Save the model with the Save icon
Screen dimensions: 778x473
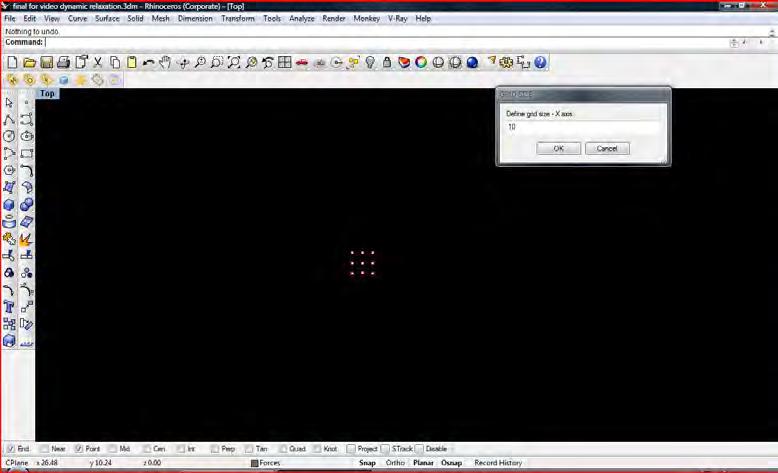(47, 63)
